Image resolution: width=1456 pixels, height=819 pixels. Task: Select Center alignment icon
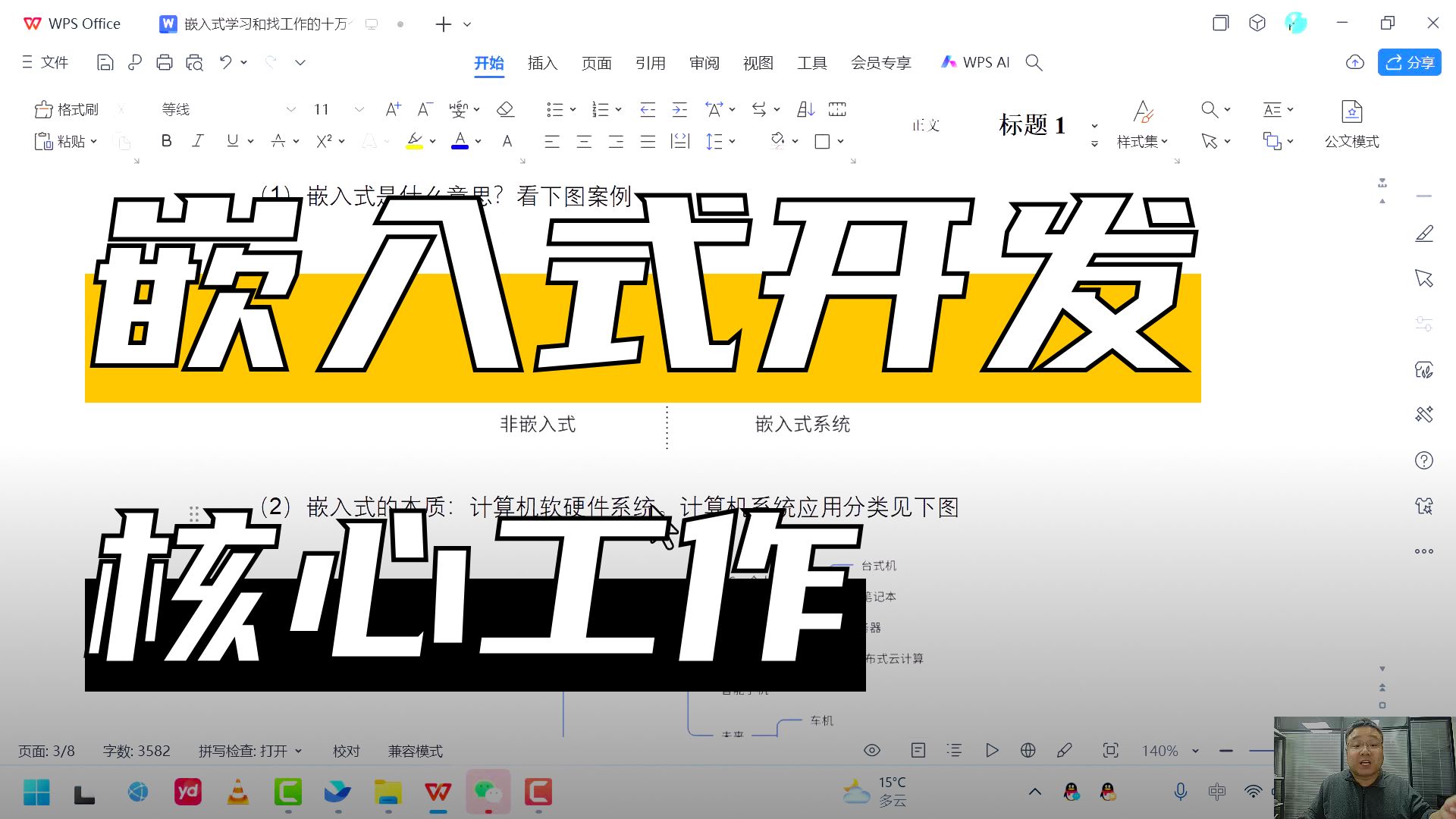[584, 142]
